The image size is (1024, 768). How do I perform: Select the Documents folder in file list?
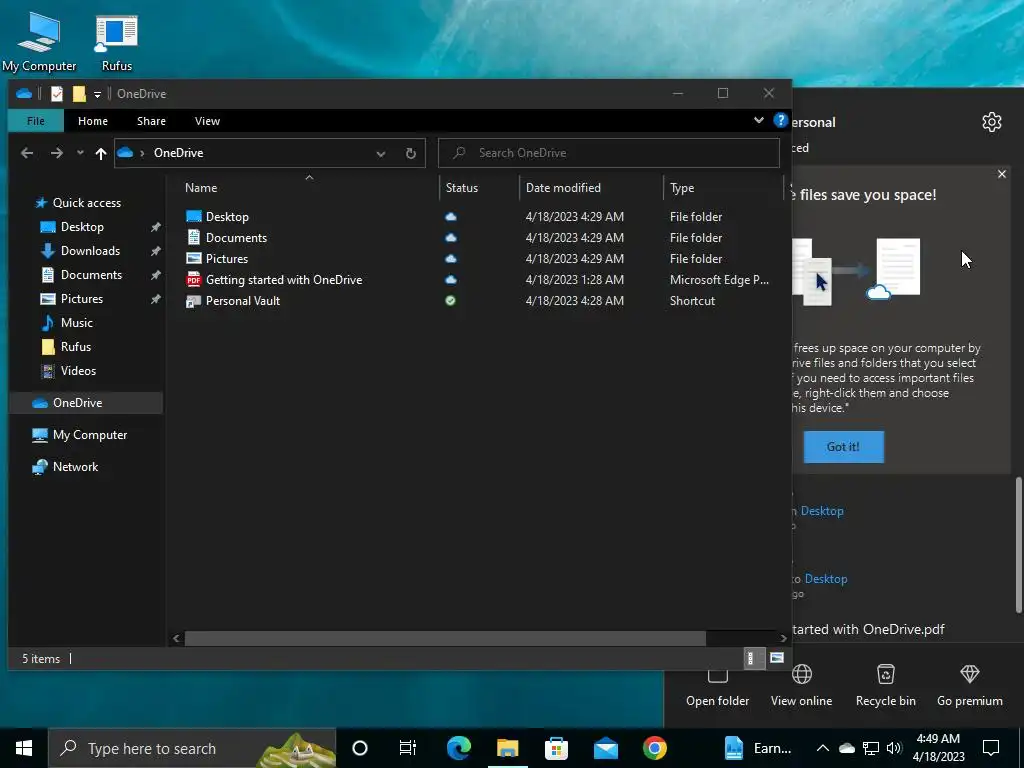(236, 238)
